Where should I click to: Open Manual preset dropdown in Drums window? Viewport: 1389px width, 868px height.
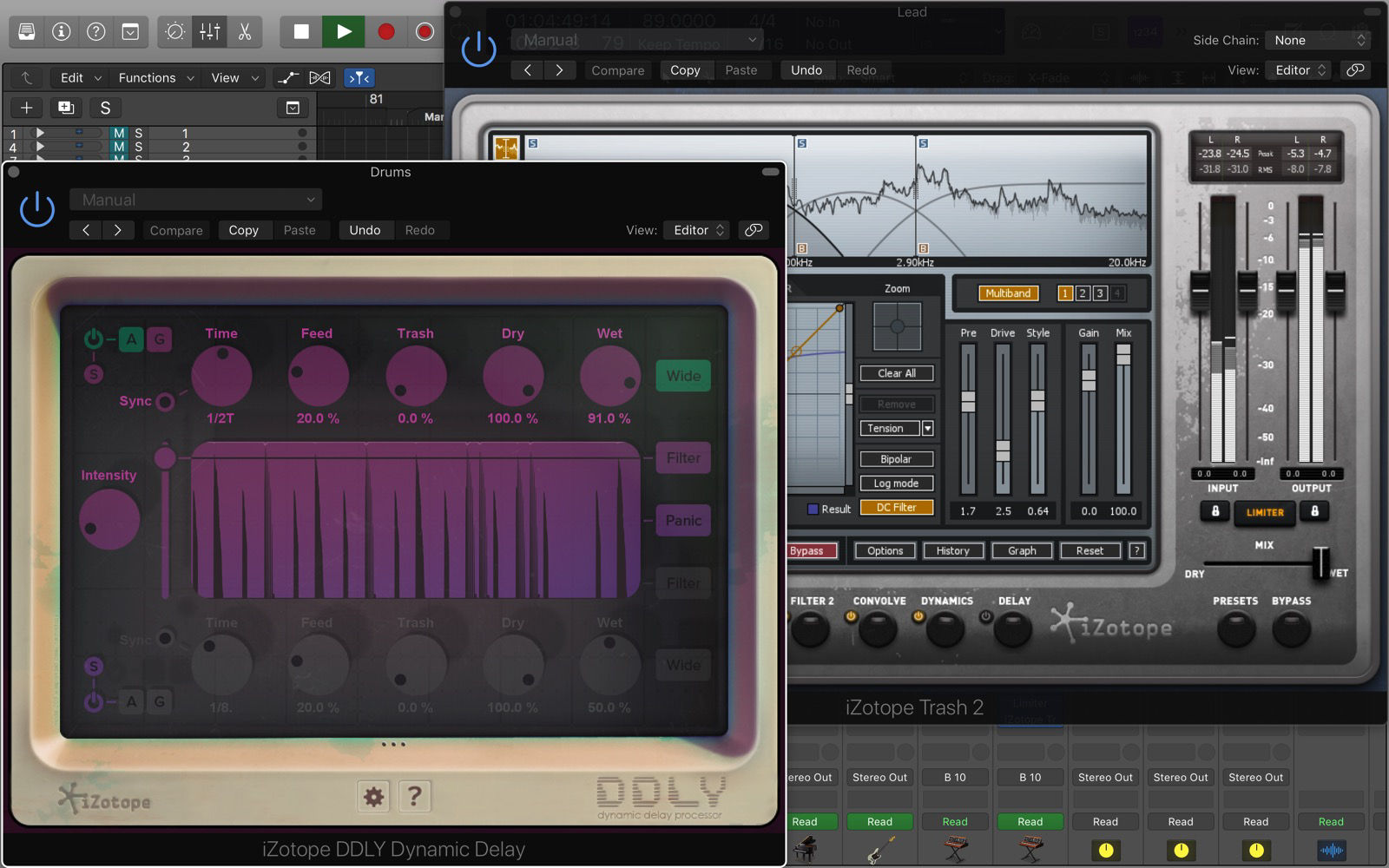[x=196, y=200]
